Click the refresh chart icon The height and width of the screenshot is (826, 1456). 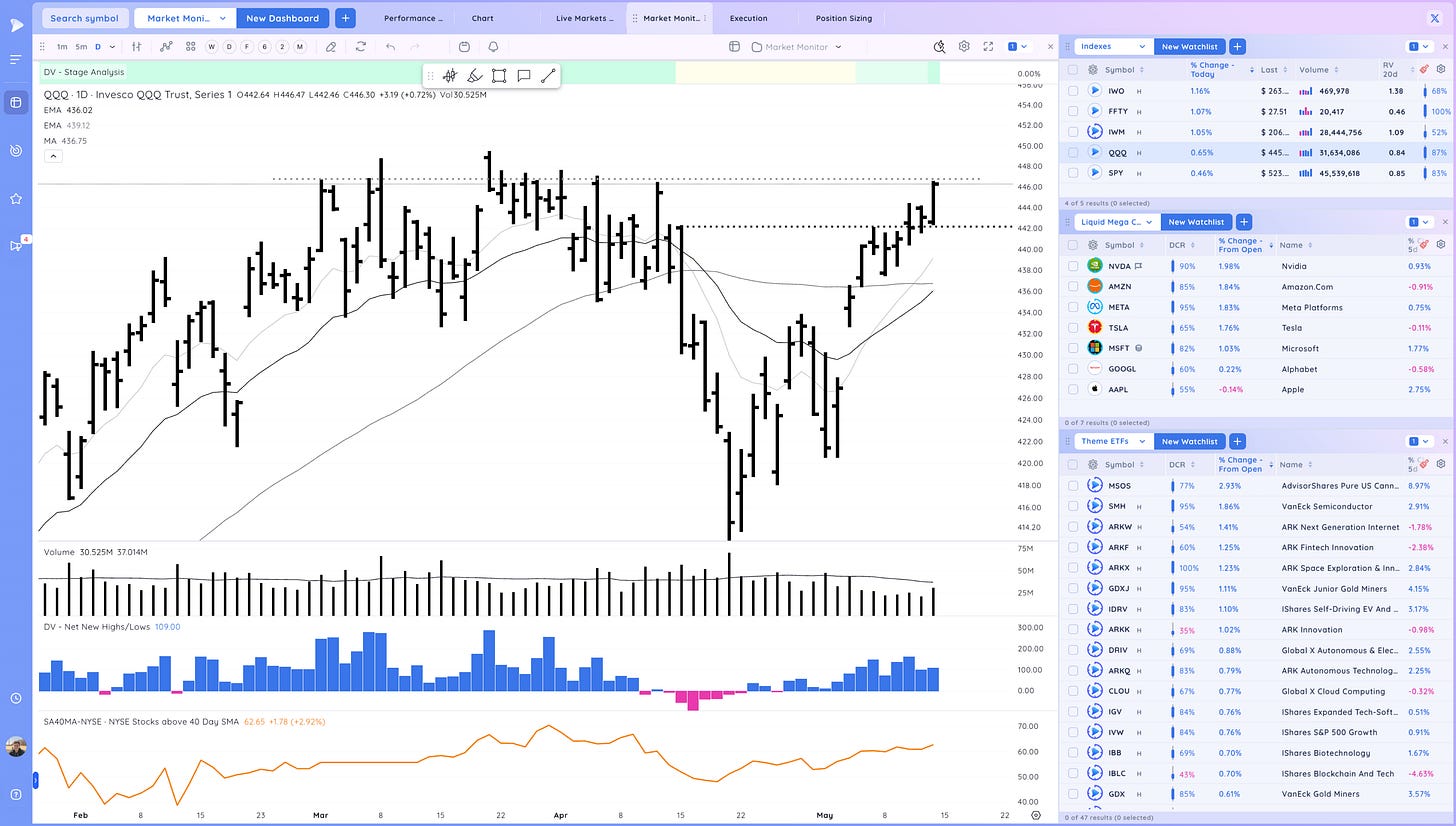point(360,46)
